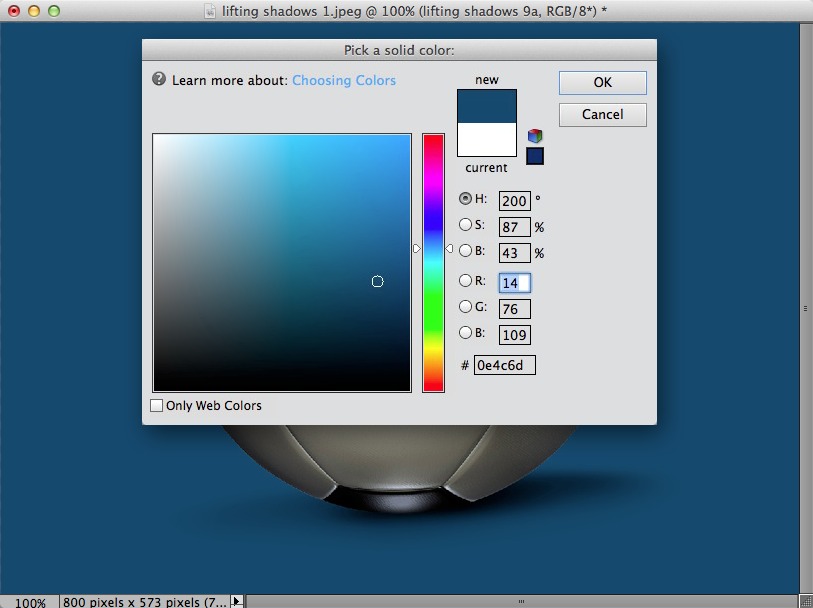Cancel the color picker dialog
This screenshot has height=608, width=813.
click(x=602, y=114)
